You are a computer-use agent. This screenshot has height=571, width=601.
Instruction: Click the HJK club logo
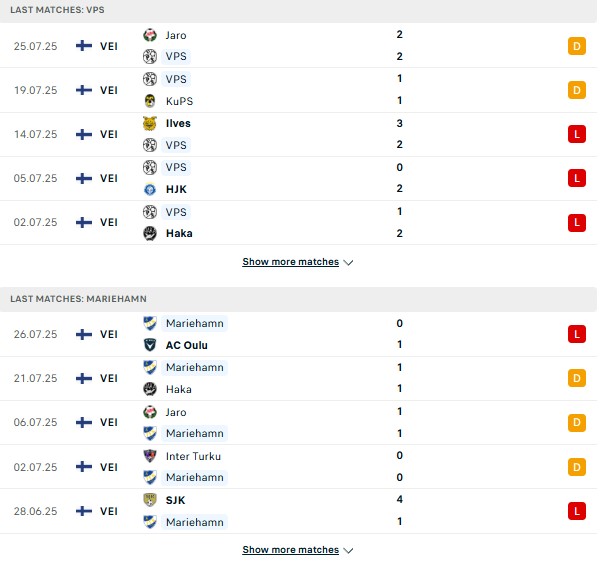150,189
